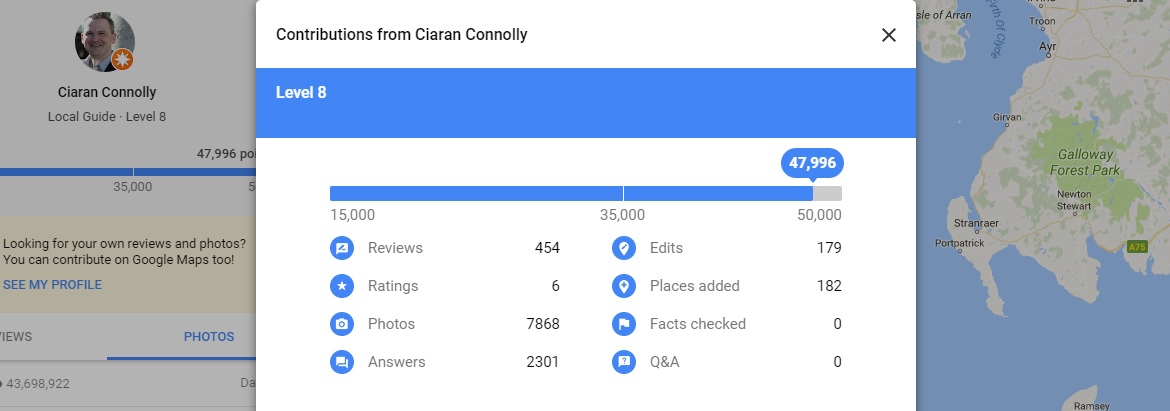Image resolution: width=1170 pixels, height=411 pixels.
Task: Open the SEE MY PROFILE link
Action: coord(52,284)
